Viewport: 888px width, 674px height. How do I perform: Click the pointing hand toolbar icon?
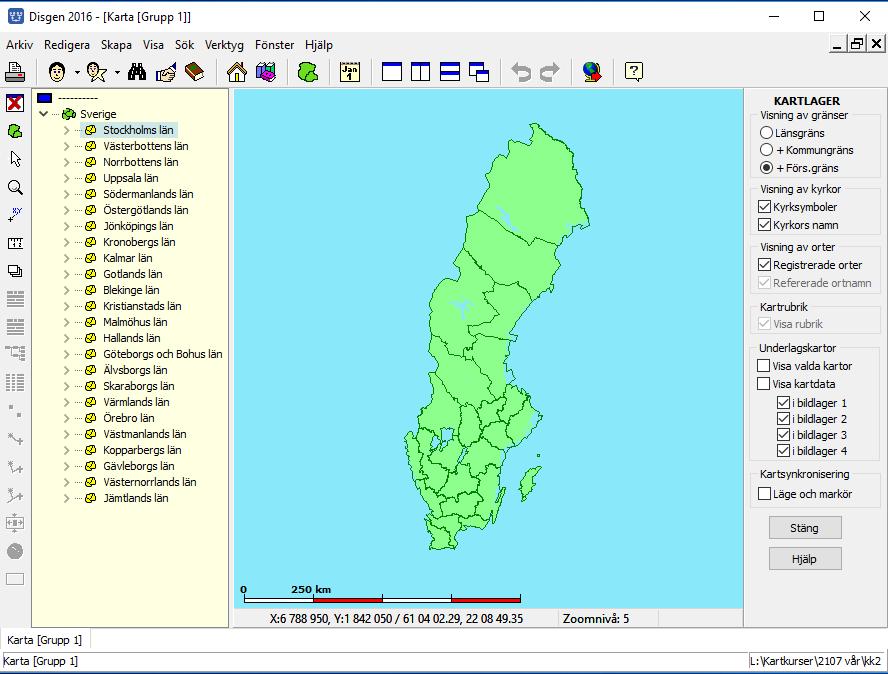[x=165, y=72]
